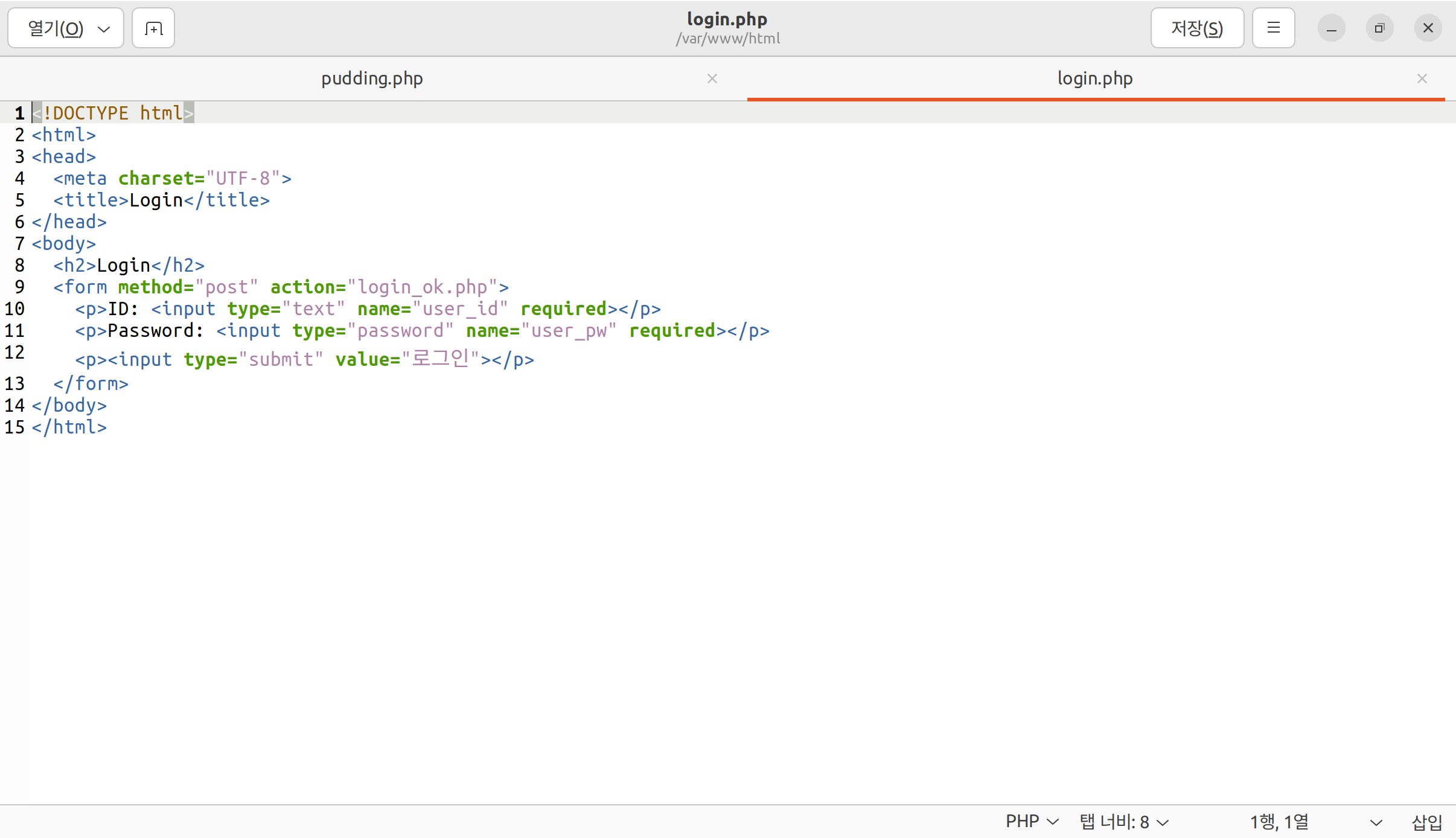Minimize the editor window
The image size is (1456, 838).
point(1331,28)
